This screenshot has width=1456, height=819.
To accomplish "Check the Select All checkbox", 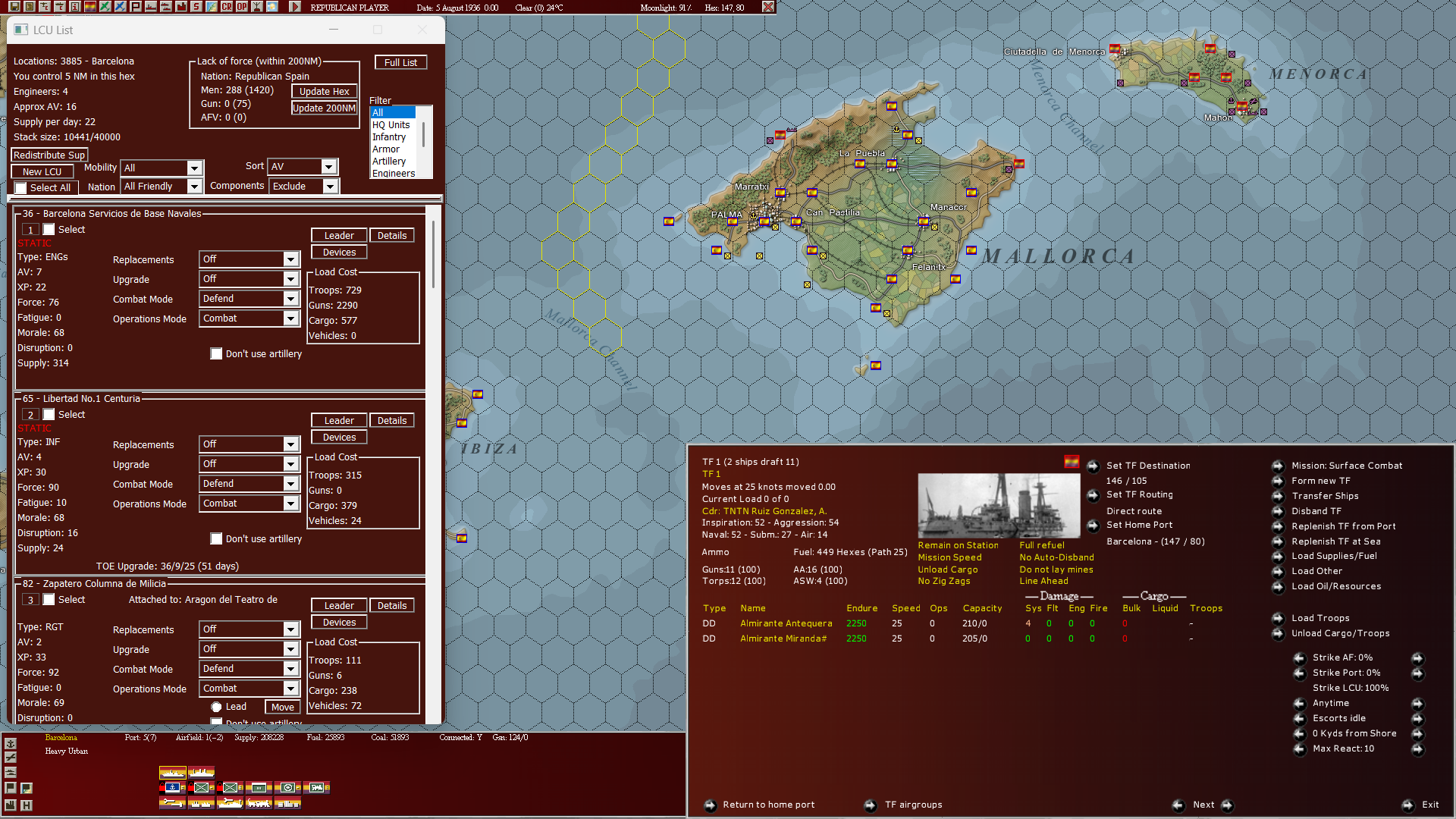I will [x=20, y=187].
